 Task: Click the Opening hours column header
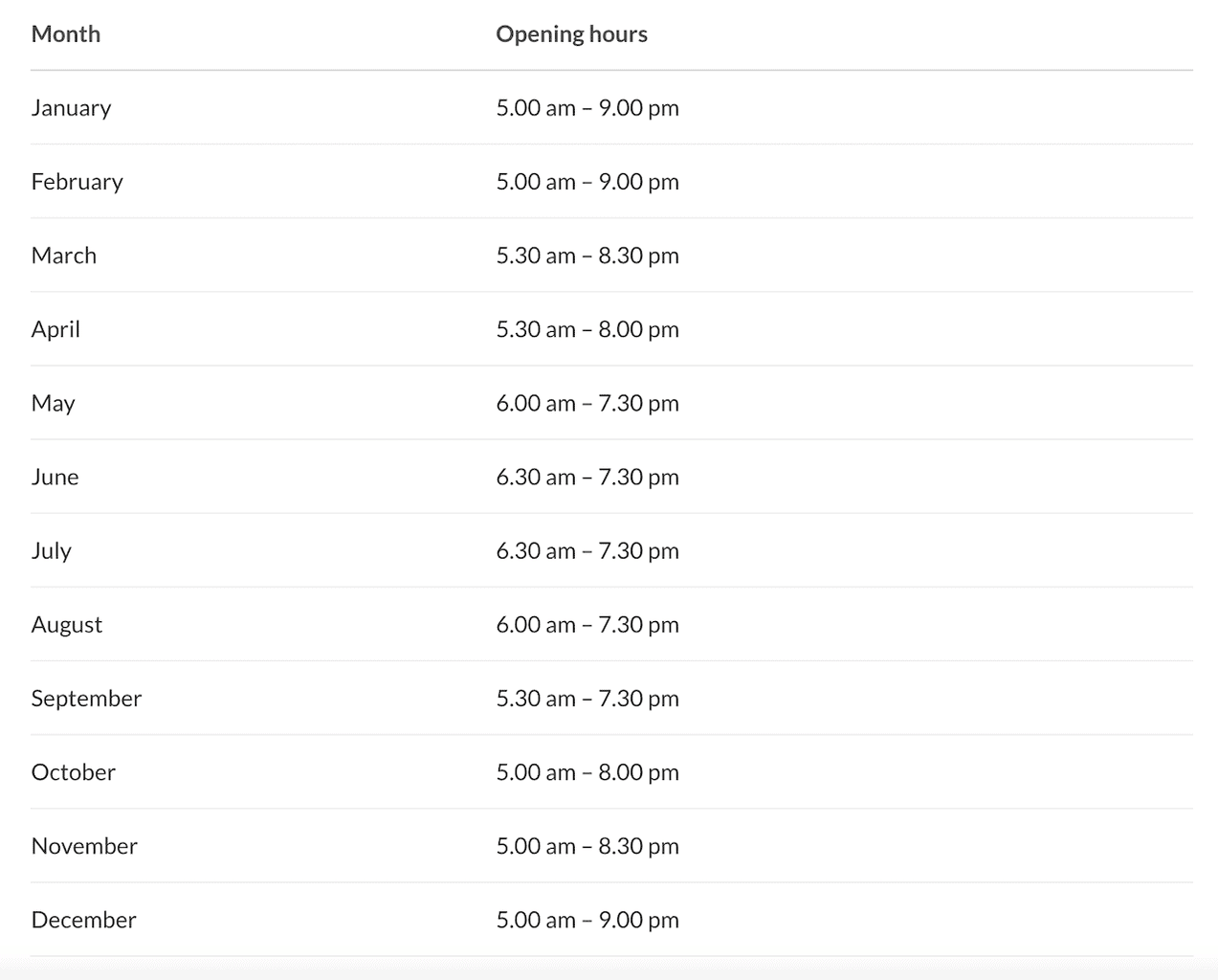pos(571,34)
